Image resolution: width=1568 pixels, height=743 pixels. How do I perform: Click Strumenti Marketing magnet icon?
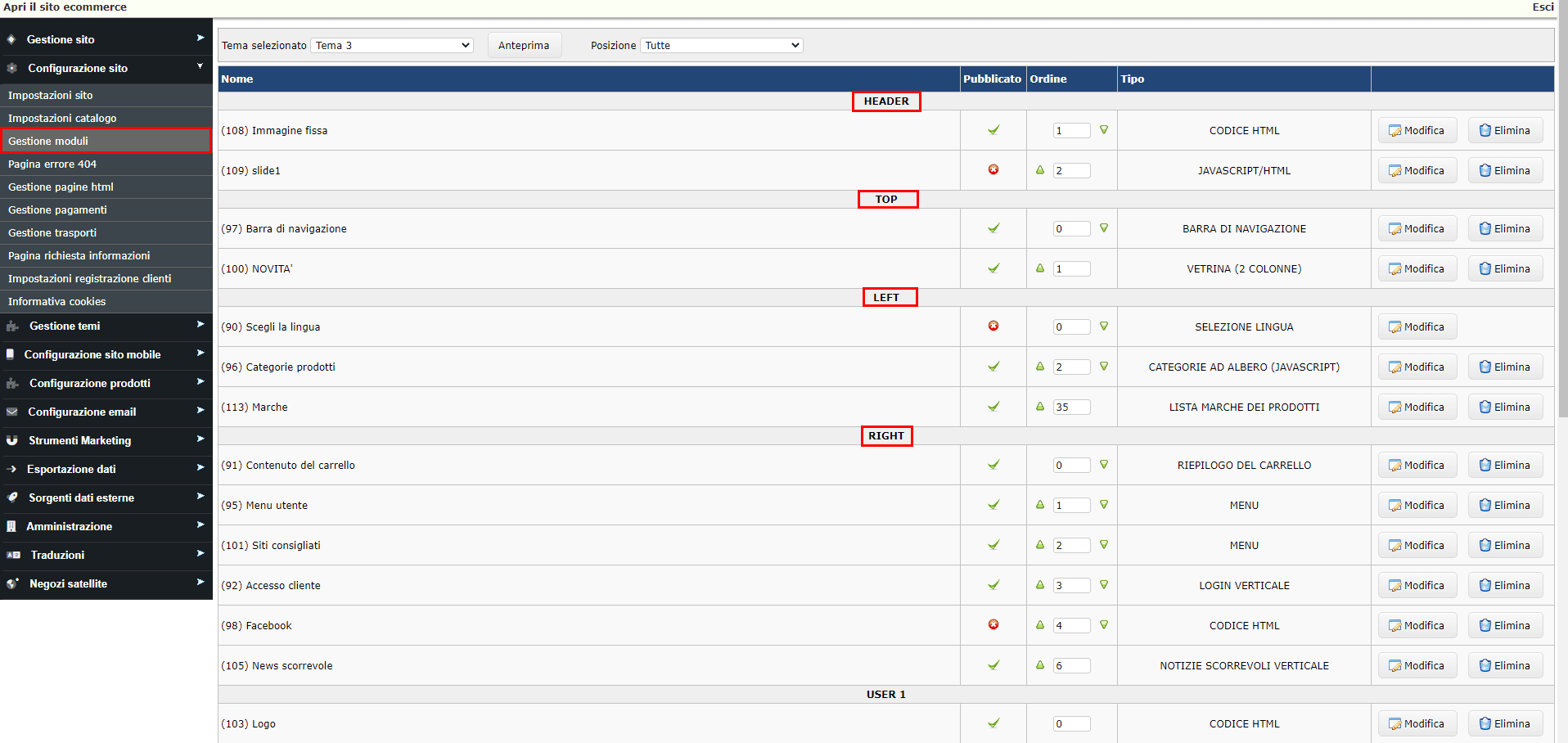(11, 440)
